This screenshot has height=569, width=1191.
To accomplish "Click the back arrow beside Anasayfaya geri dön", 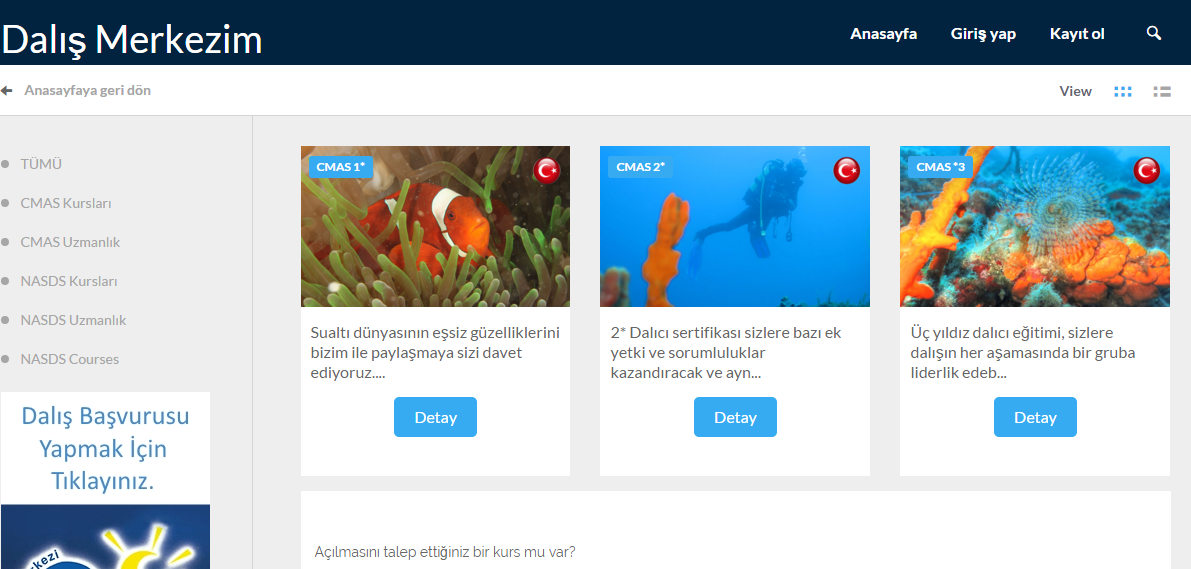I will [7, 90].
